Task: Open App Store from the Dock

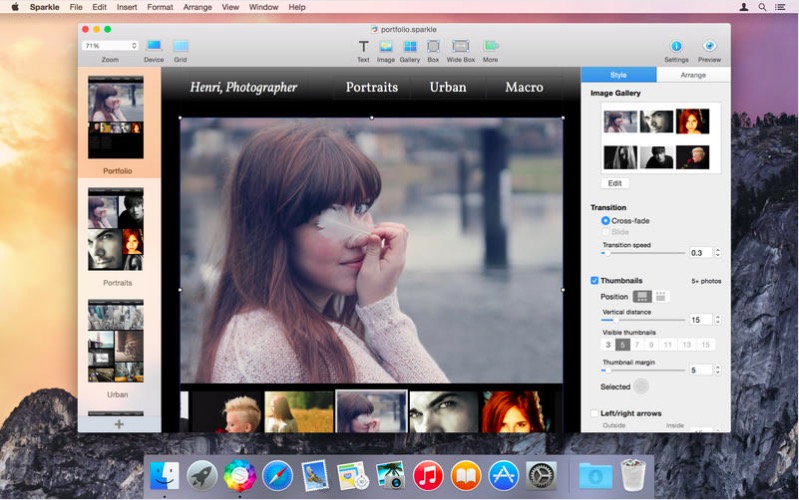Action: pyautogui.click(x=503, y=476)
